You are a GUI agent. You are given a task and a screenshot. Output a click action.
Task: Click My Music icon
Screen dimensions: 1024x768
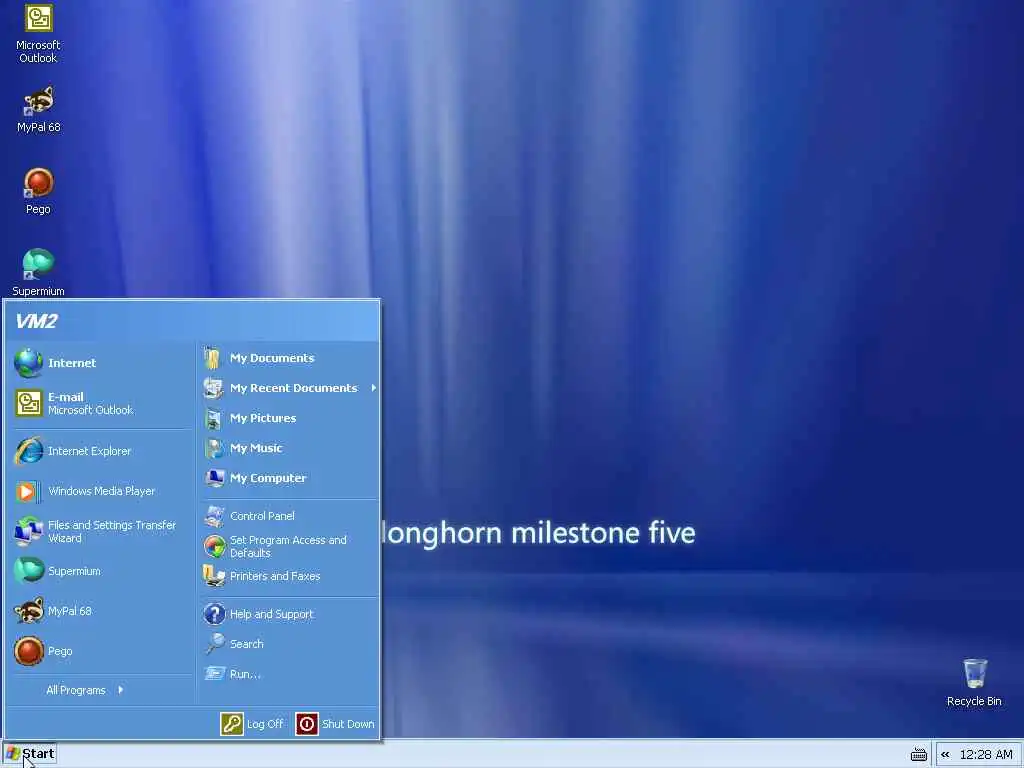pos(214,449)
